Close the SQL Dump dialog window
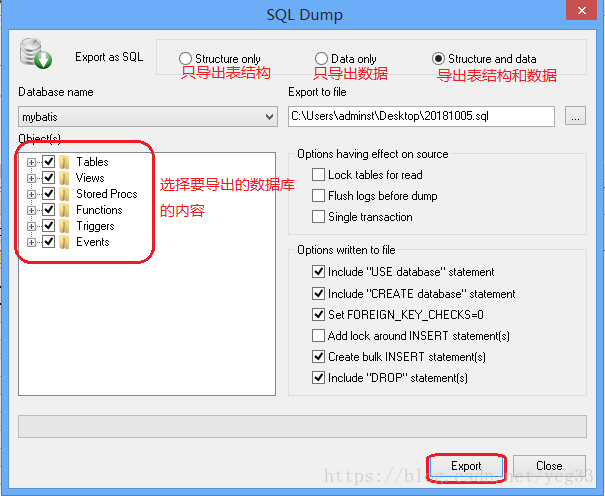Image resolution: width=605 pixels, height=496 pixels. tap(582, 10)
